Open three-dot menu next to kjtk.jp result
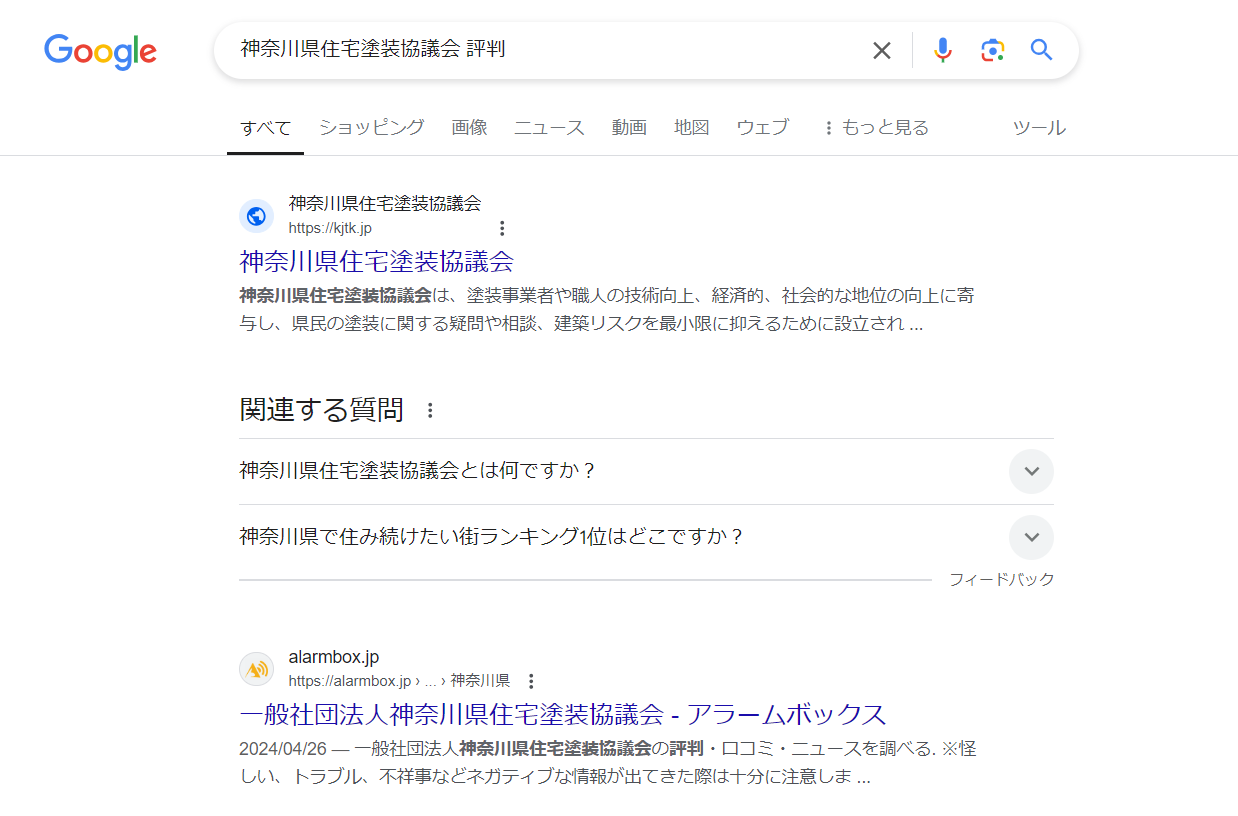1238x816 pixels. [502, 228]
